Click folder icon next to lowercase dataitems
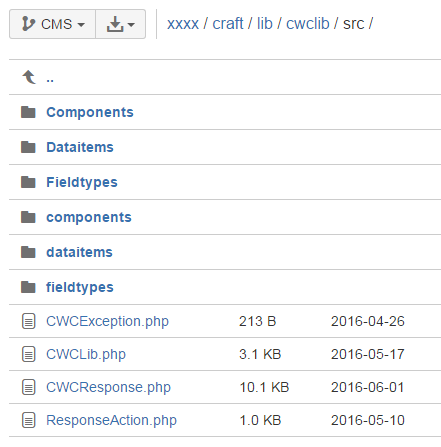This screenshot has width=441, height=447. [28, 252]
